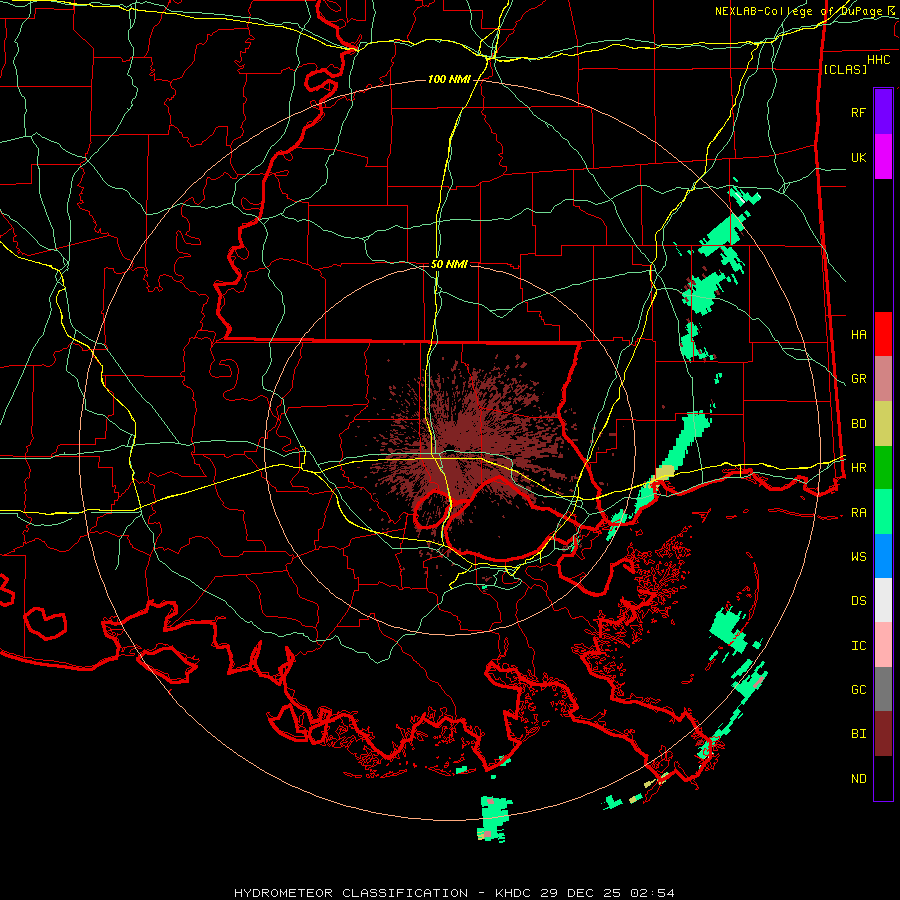Select the GR graupel color swatch
This screenshot has width=900, height=900.
click(883, 379)
